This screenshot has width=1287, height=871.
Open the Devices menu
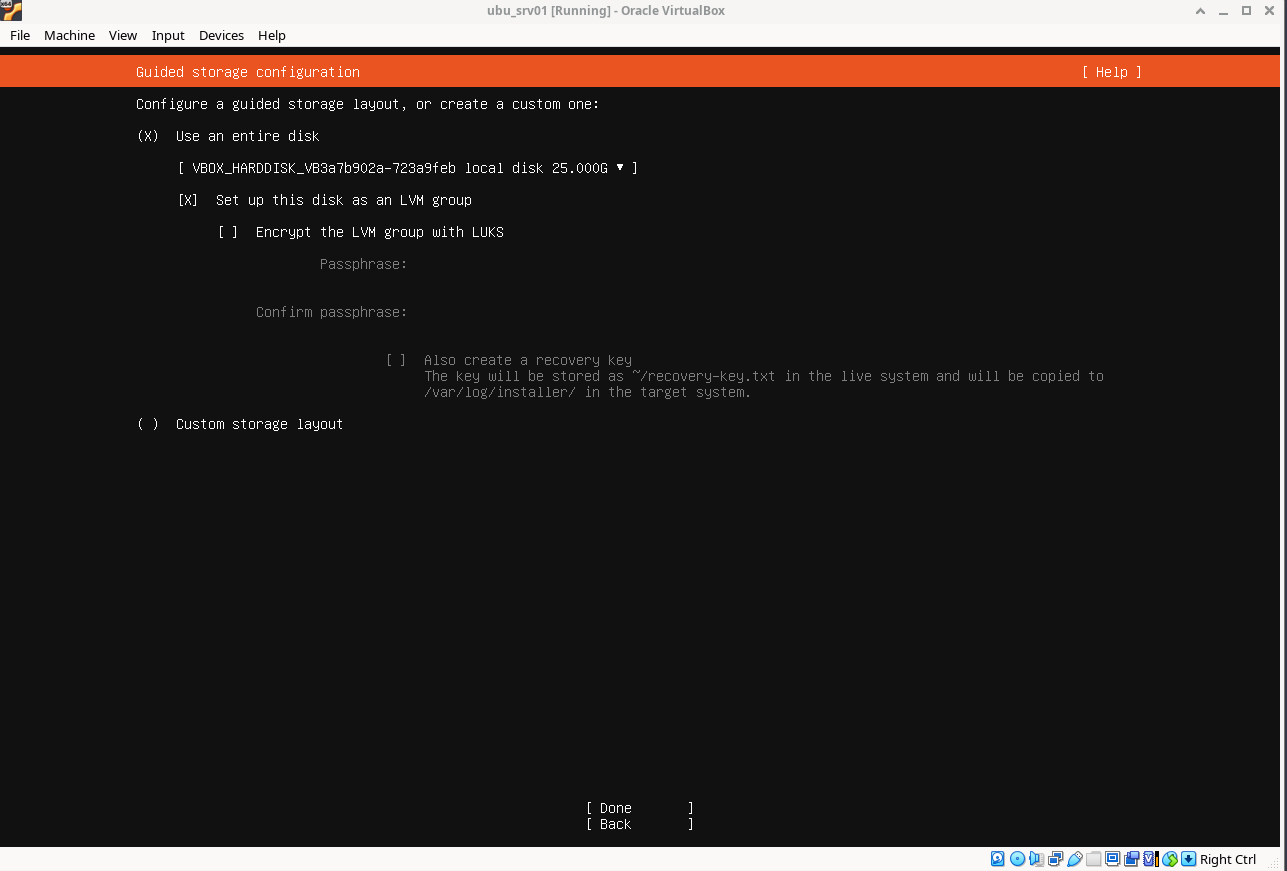[221, 35]
